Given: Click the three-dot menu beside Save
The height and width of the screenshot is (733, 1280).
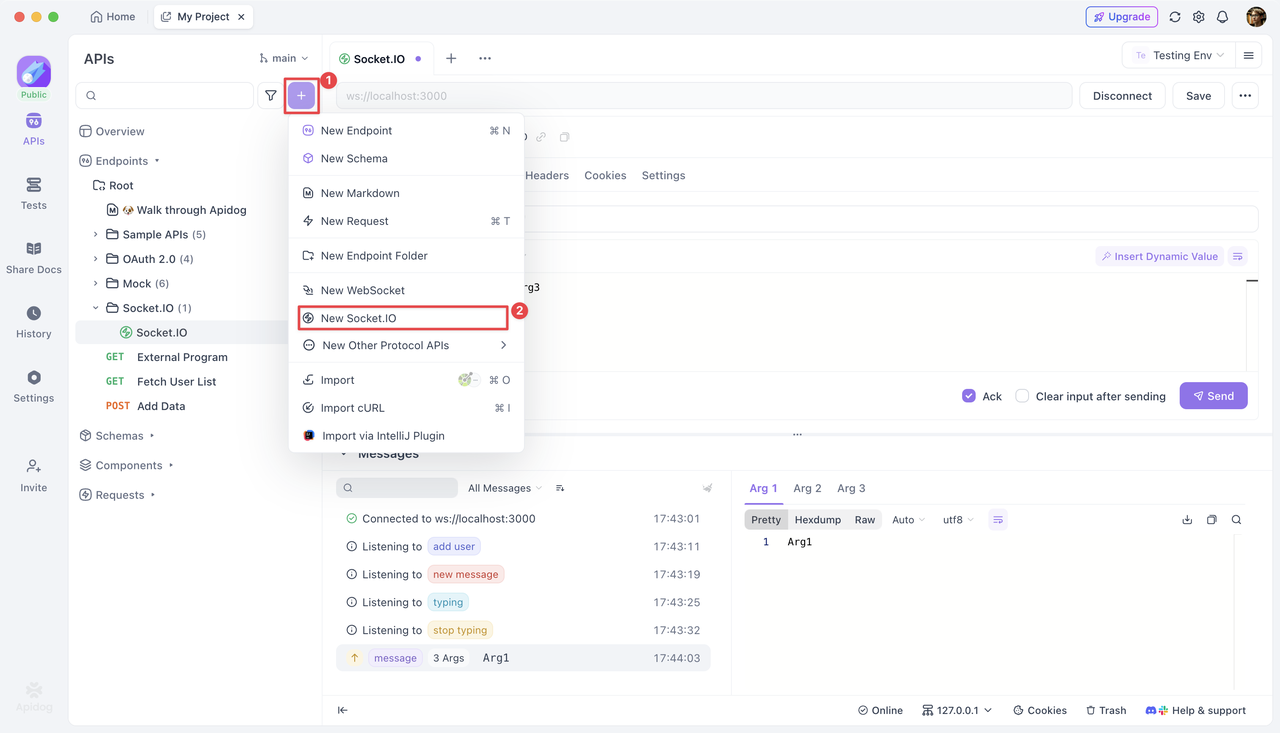Looking at the screenshot, I should [1245, 96].
